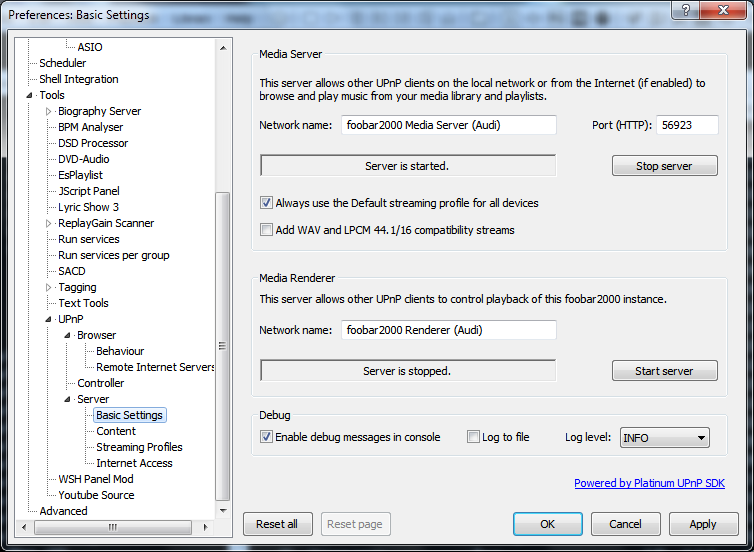
Task: Select Run services per group
Action: click(x=114, y=255)
